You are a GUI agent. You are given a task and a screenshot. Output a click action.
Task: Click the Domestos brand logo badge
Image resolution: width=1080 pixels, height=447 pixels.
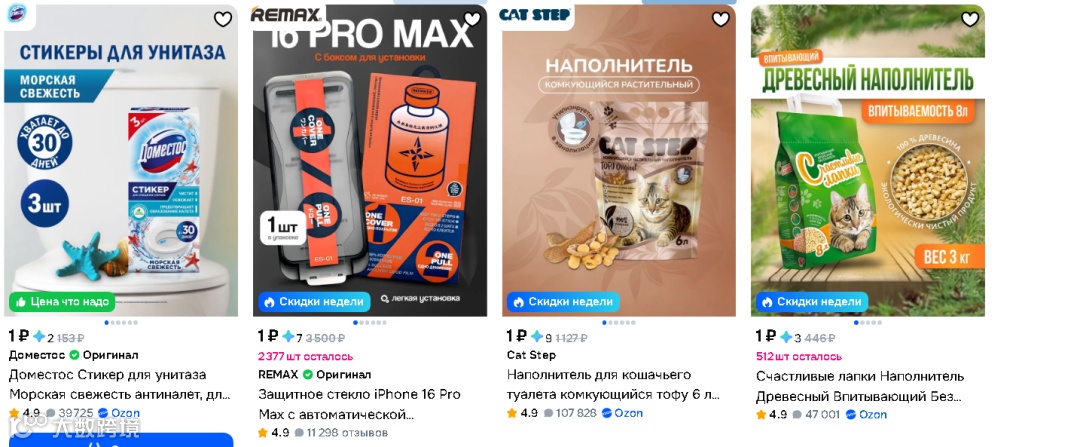coord(16,14)
